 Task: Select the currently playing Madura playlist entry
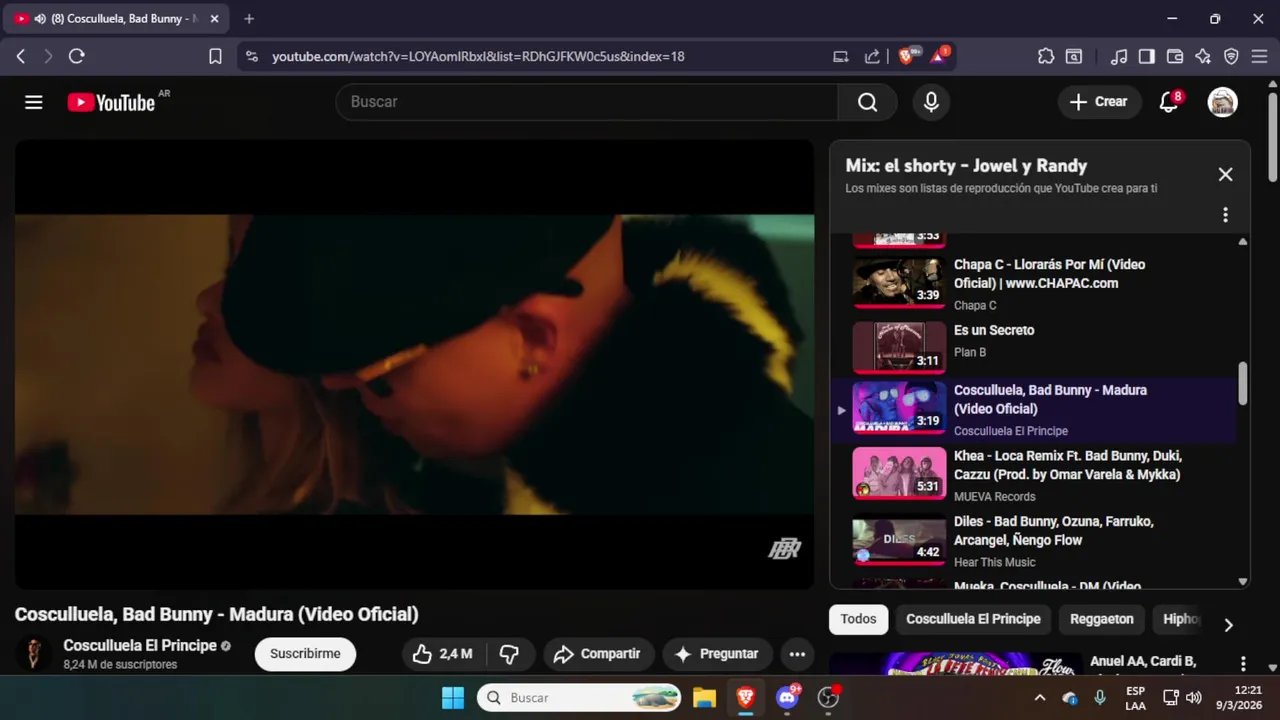click(x=1034, y=410)
